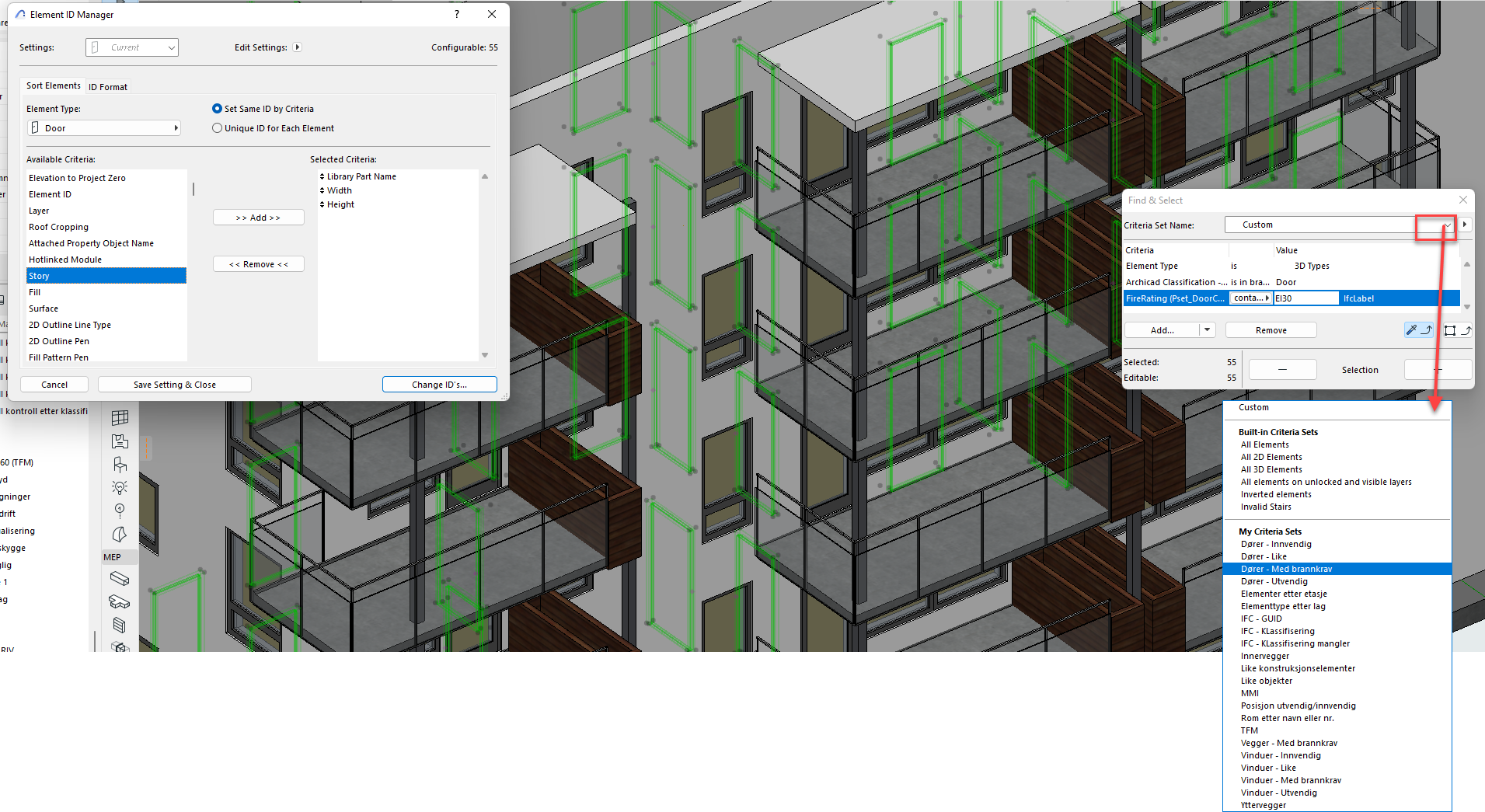Select 'Dører - Utvendig' criteria set
Image resolution: width=1485 pixels, height=812 pixels.
(1274, 581)
